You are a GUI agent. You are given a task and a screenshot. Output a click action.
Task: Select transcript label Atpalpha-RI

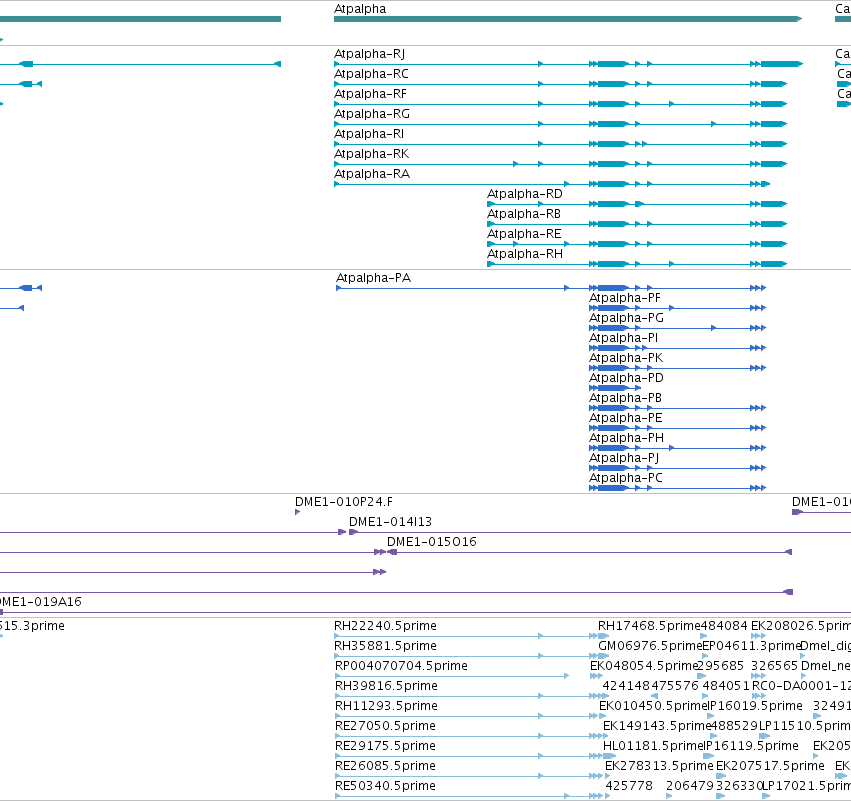369,134
